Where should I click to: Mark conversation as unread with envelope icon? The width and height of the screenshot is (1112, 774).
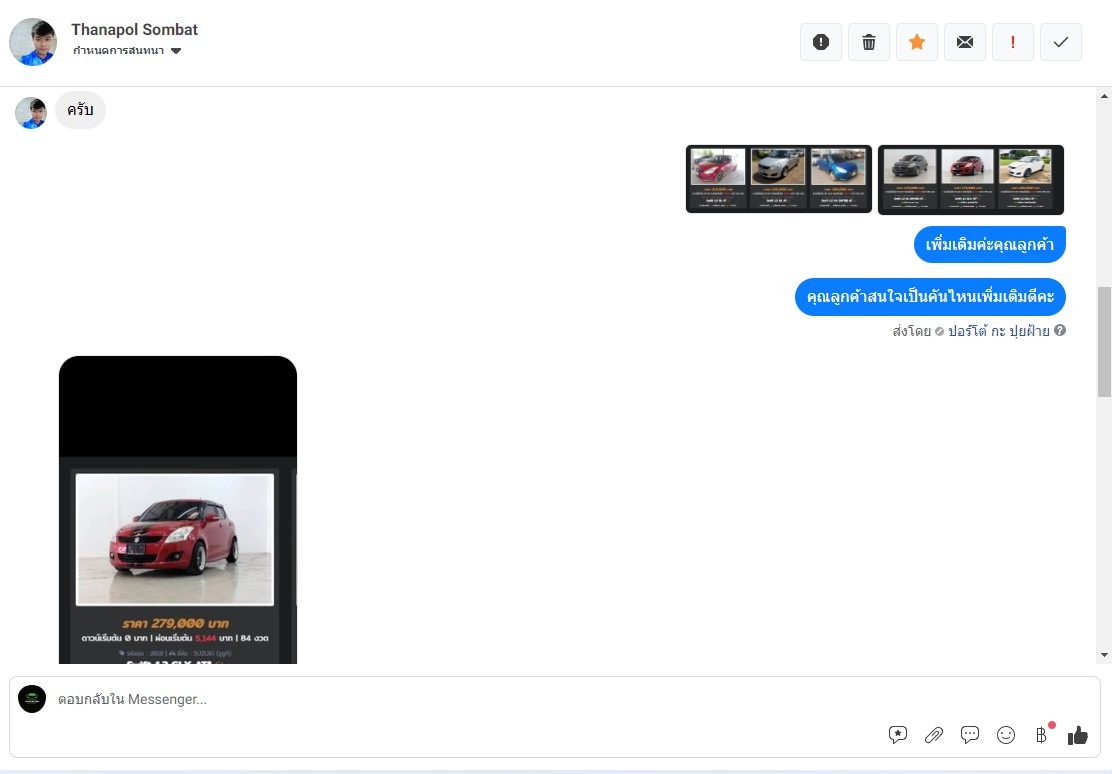(965, 42)
